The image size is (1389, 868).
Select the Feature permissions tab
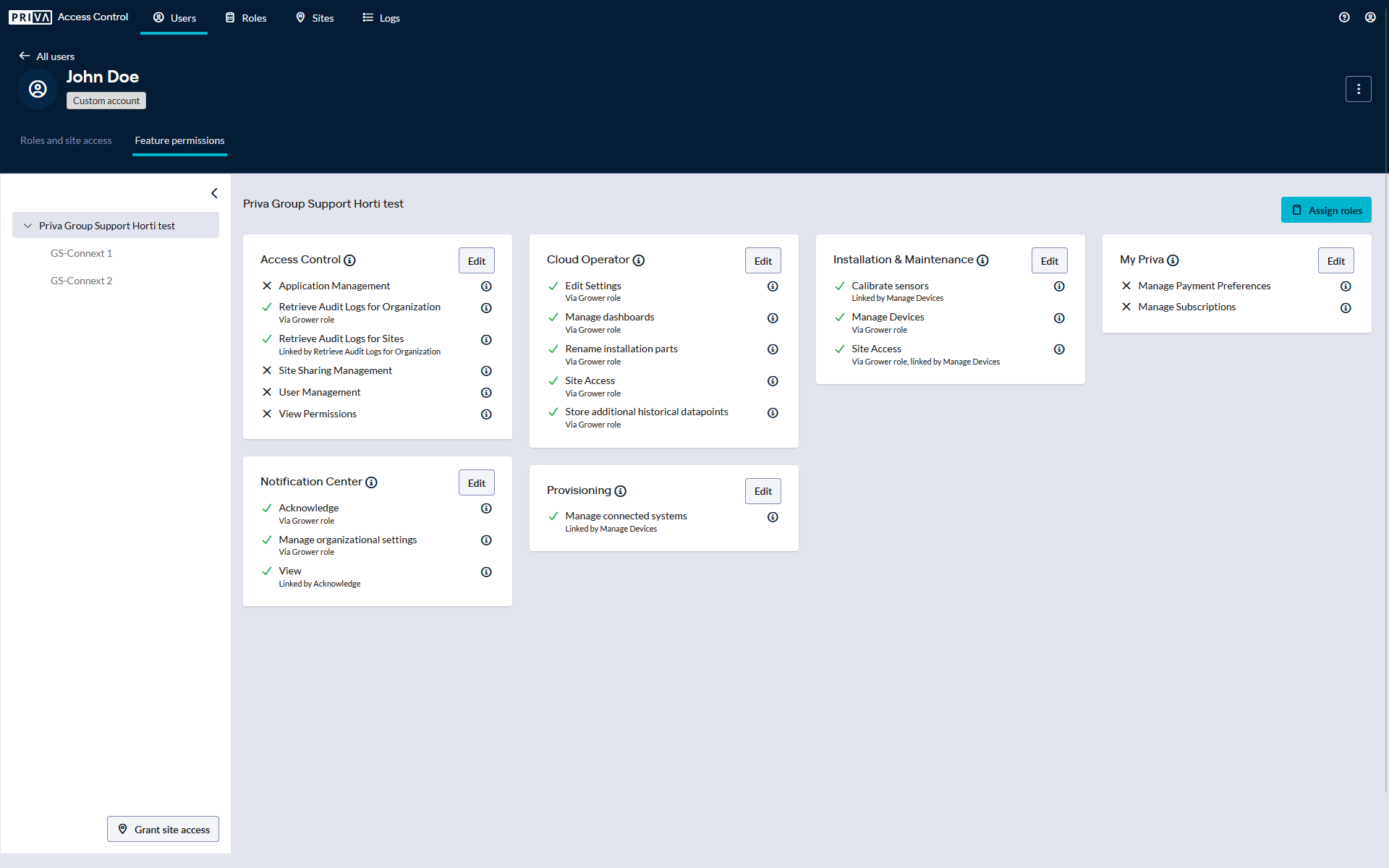(x=179, y=140)
